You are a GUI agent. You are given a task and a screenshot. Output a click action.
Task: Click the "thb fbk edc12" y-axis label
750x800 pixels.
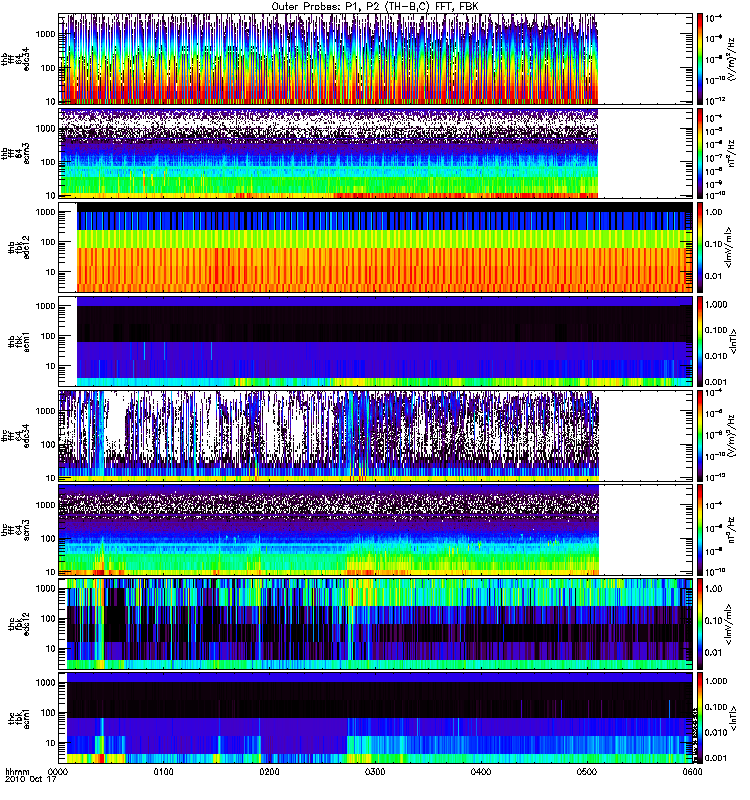point(19,247)
